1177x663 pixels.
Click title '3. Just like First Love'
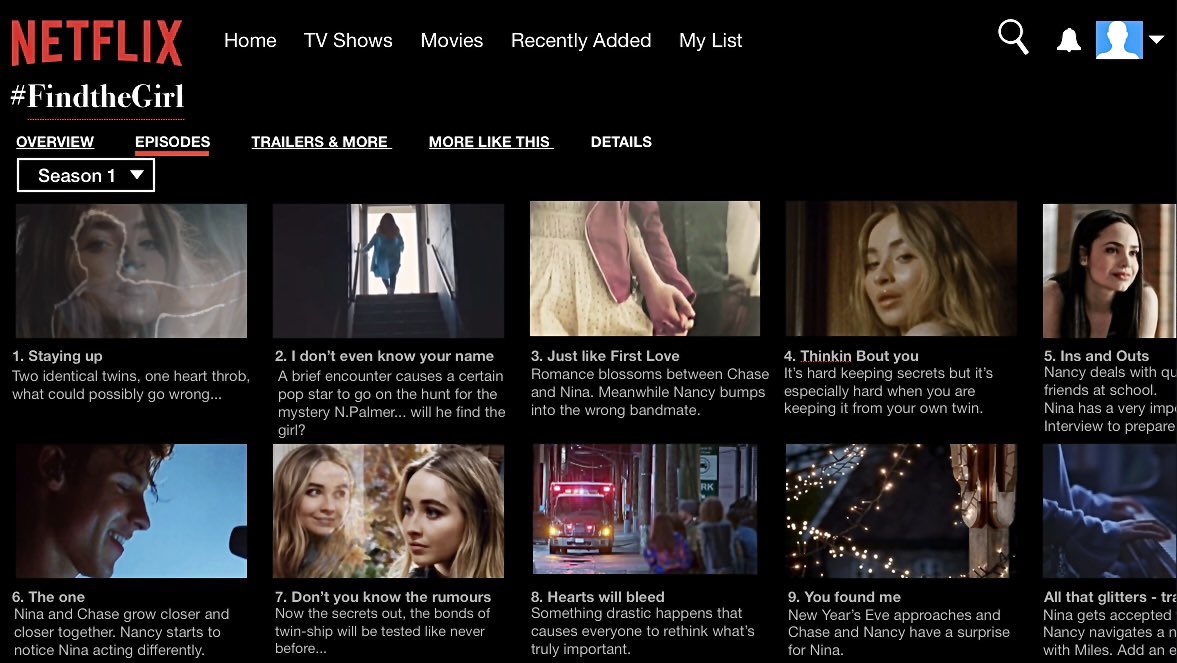[605, 356]
